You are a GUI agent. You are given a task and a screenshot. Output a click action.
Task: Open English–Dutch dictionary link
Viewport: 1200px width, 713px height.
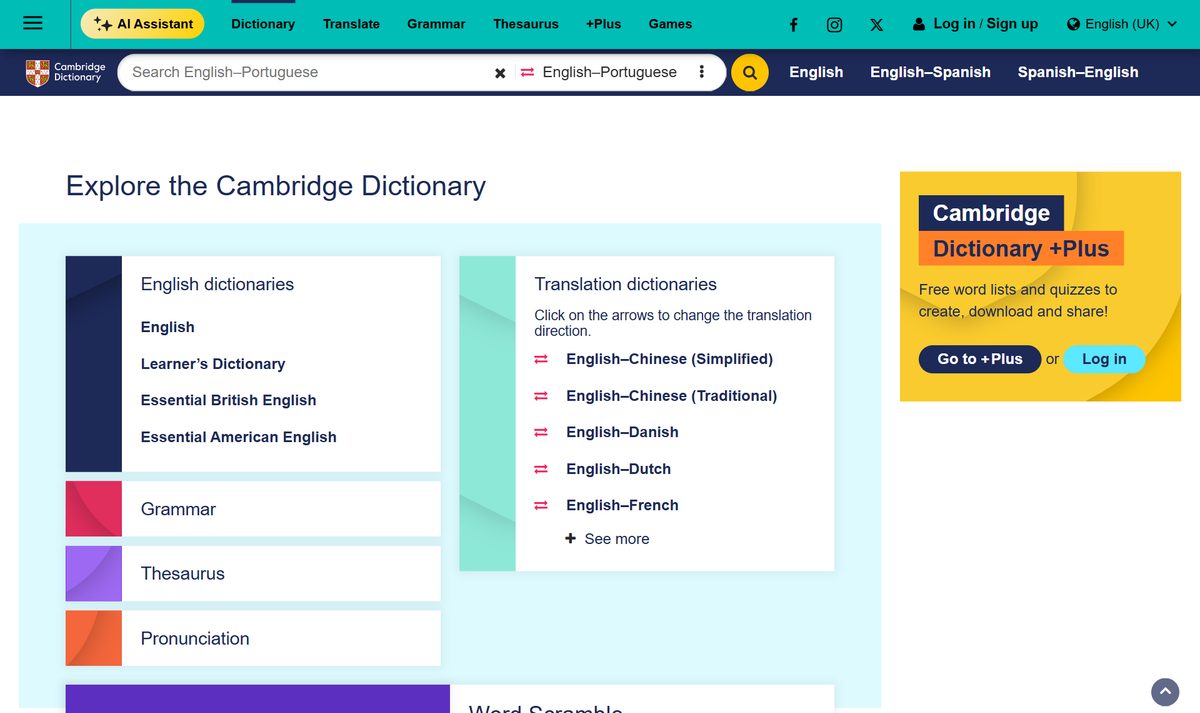coord(619,469)
